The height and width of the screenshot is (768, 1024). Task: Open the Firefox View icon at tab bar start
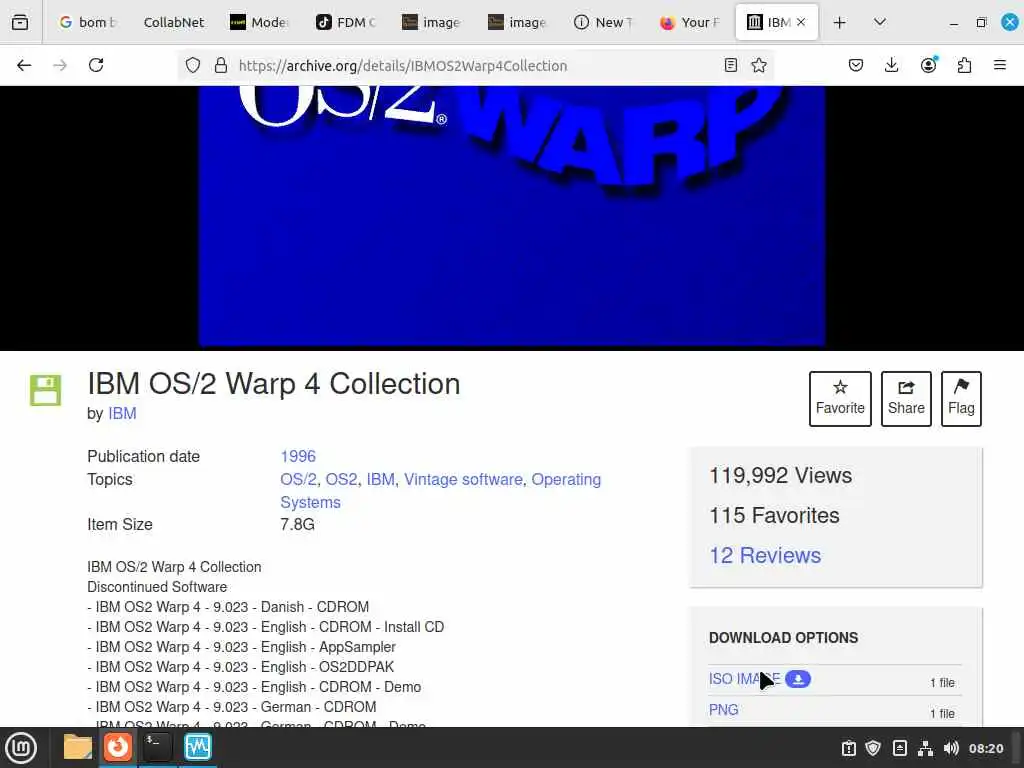20,22
